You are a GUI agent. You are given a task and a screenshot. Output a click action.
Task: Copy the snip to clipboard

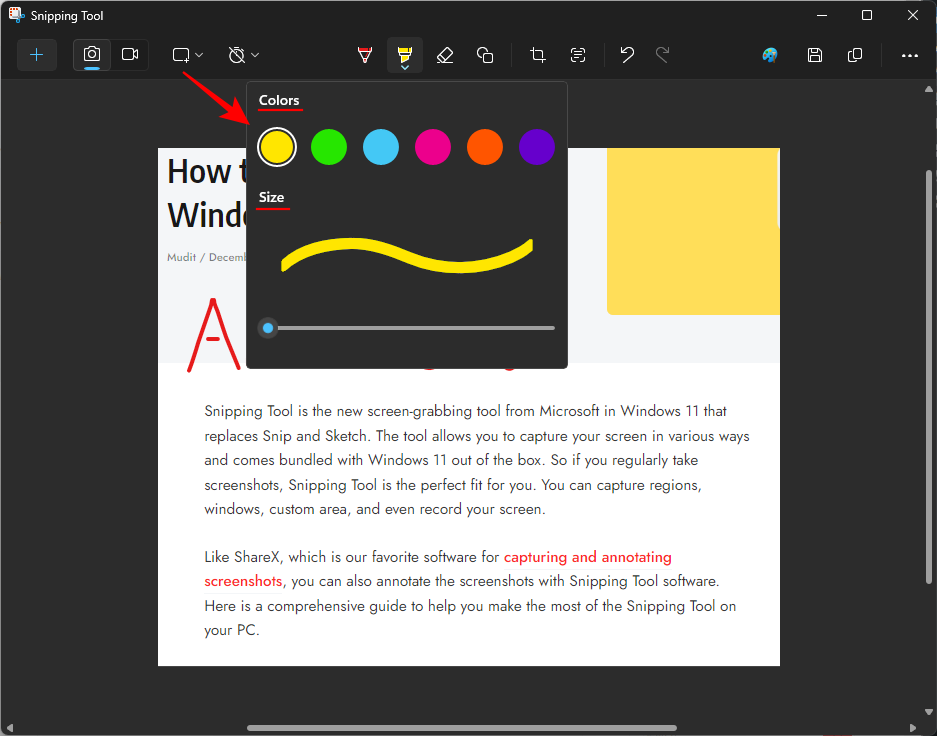click(x=855, y=55)
